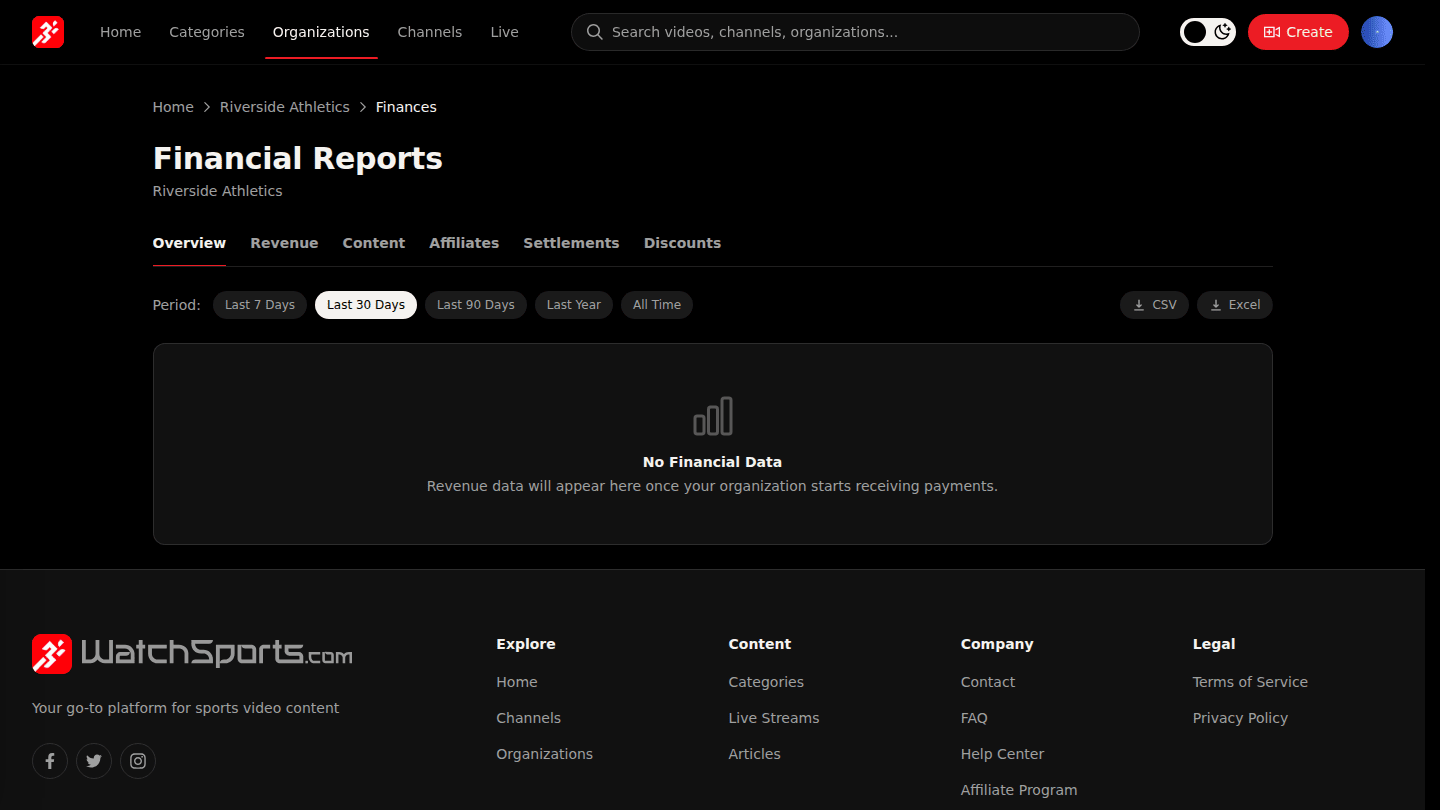This screenshot has height=810, width=1440.
Task: Open the Settlements tab
Action: point(571,243)
